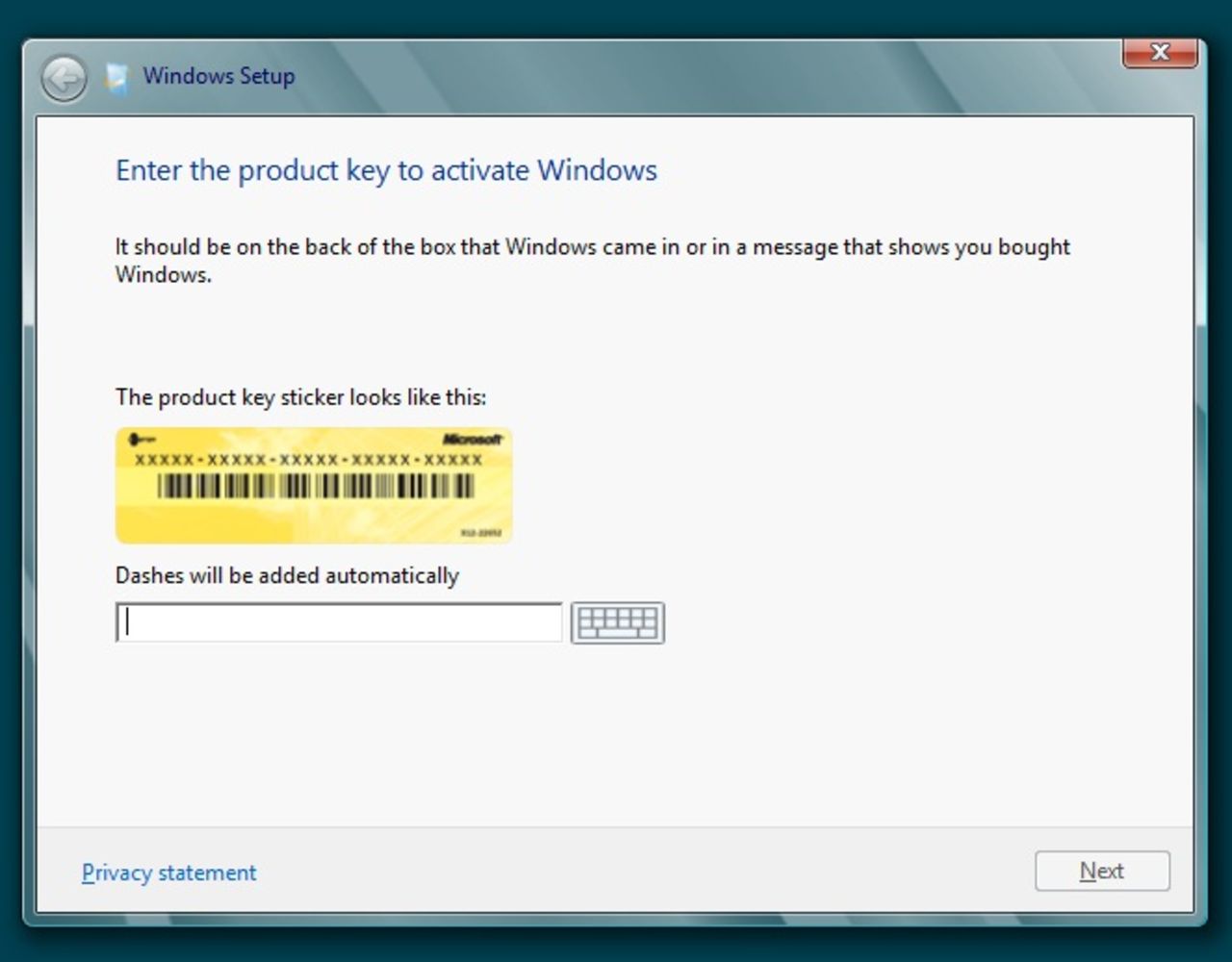
Task: Click the Next button
Action: tap(1101, 871)
